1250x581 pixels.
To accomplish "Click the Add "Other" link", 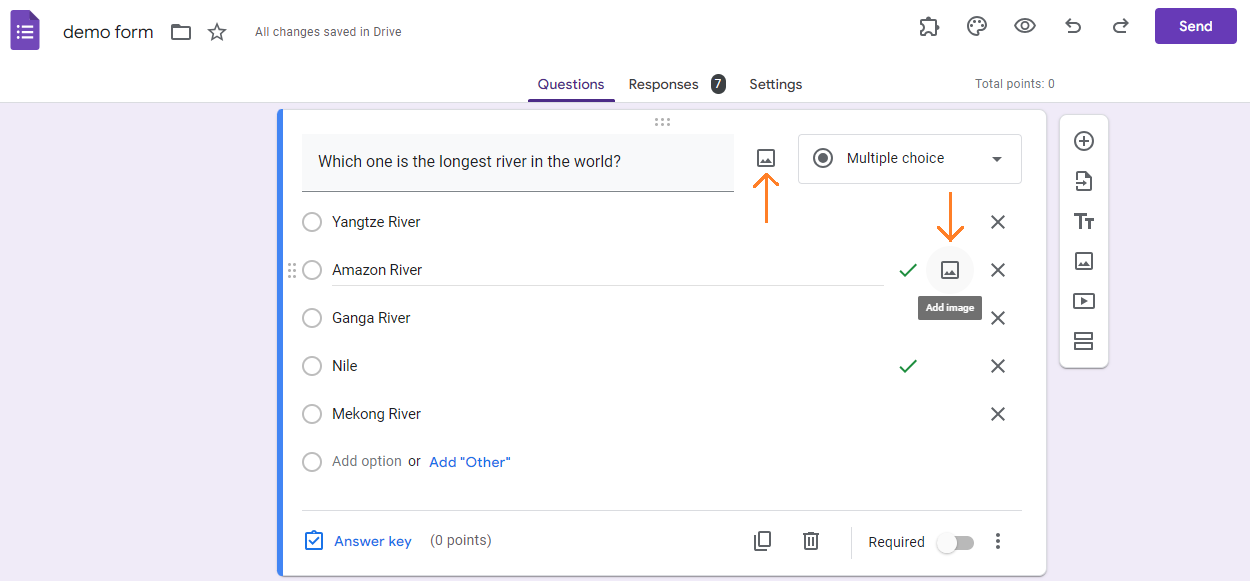I will pyautogui.click(x=469, y=462).
